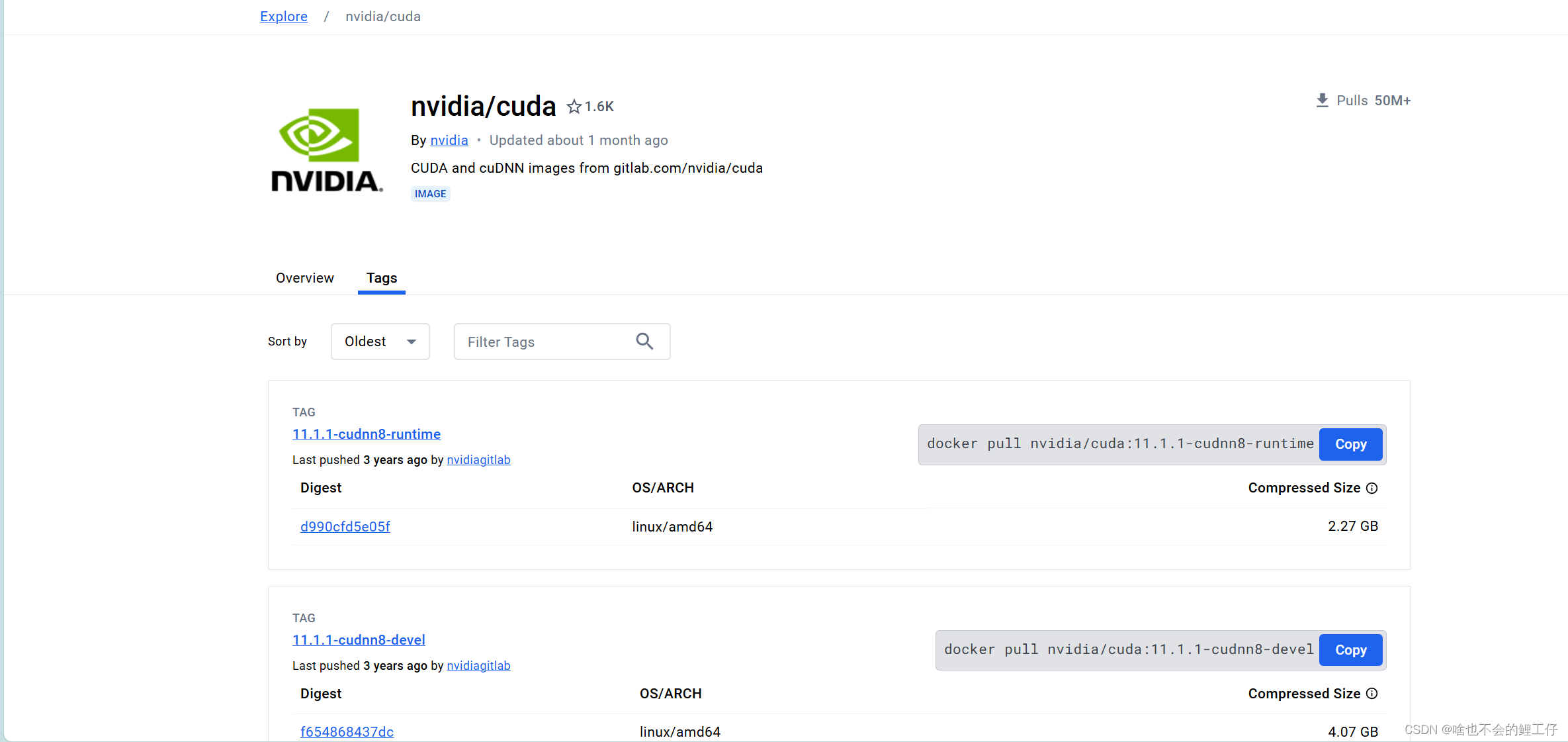Click the download icon next to Pulls 50M+
The height and width of the screenshot is (742, 1568).
[1321, 99]
